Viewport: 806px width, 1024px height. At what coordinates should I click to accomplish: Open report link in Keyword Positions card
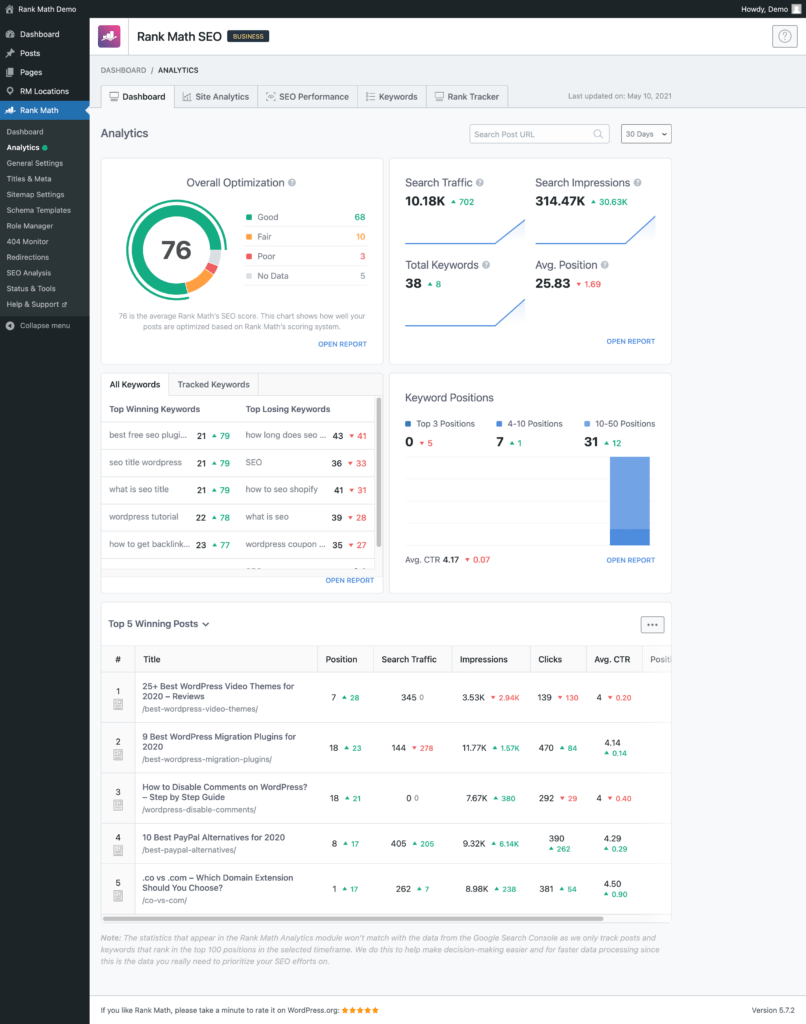[630, 560]
